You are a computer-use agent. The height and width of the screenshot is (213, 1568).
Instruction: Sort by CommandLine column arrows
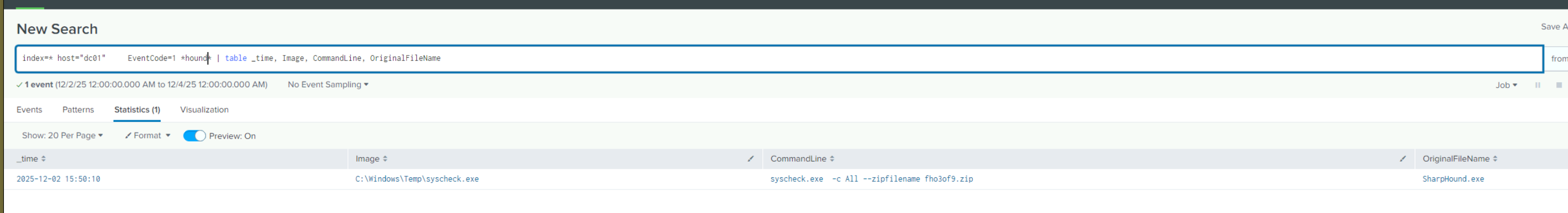click(x=832, y=159)
